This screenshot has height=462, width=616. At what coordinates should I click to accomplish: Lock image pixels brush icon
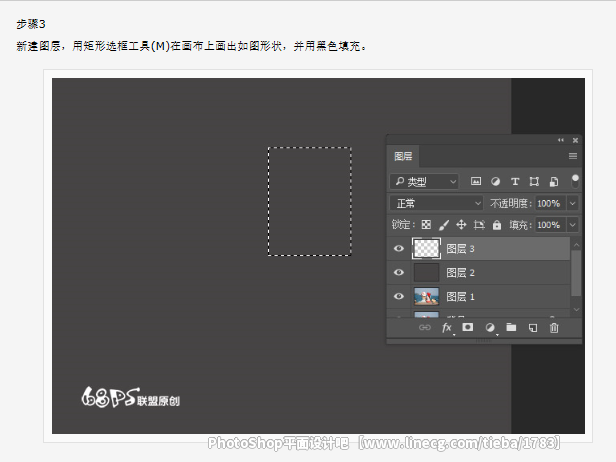click(444, 225)
